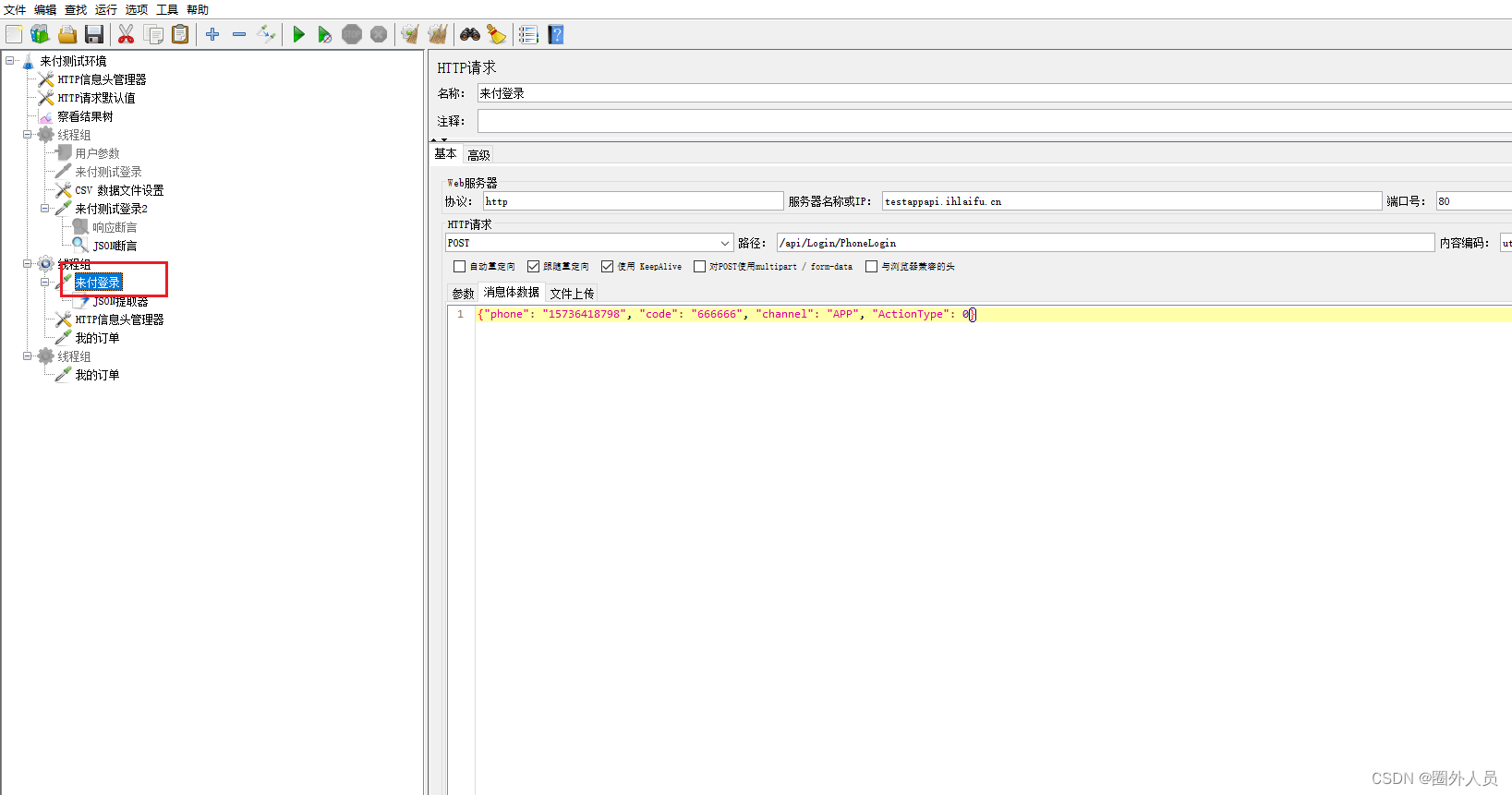This screenshot has height=795, width=1512.
Task: Enable 对POST使用multipart / form-data checkbox
Action: tap(699, 266)
